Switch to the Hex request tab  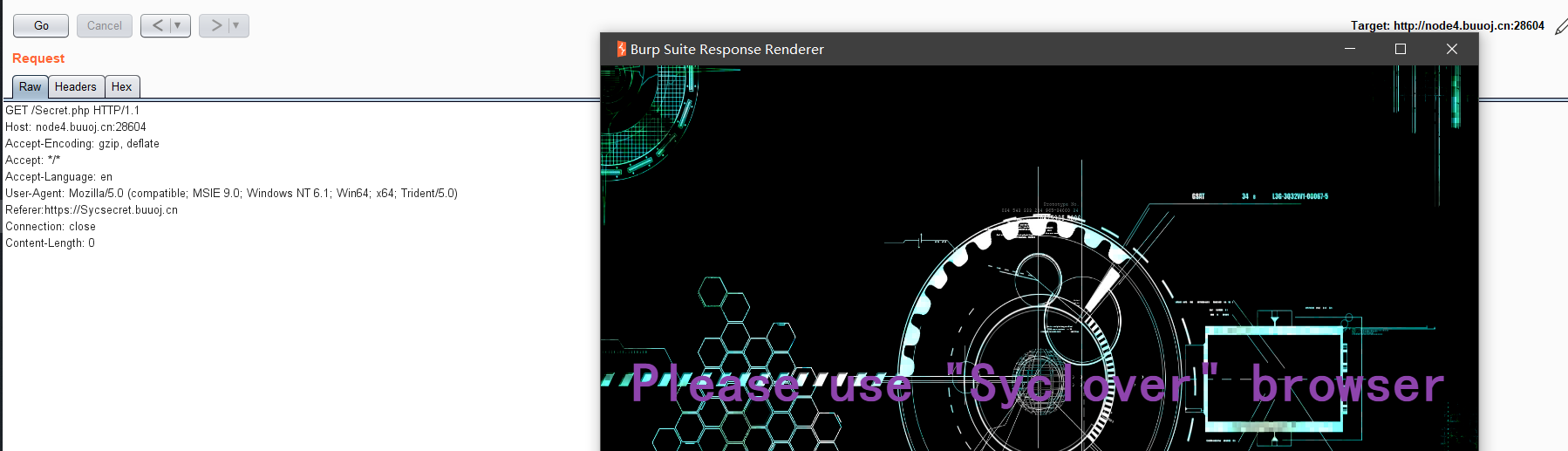(x=122, y=87)
